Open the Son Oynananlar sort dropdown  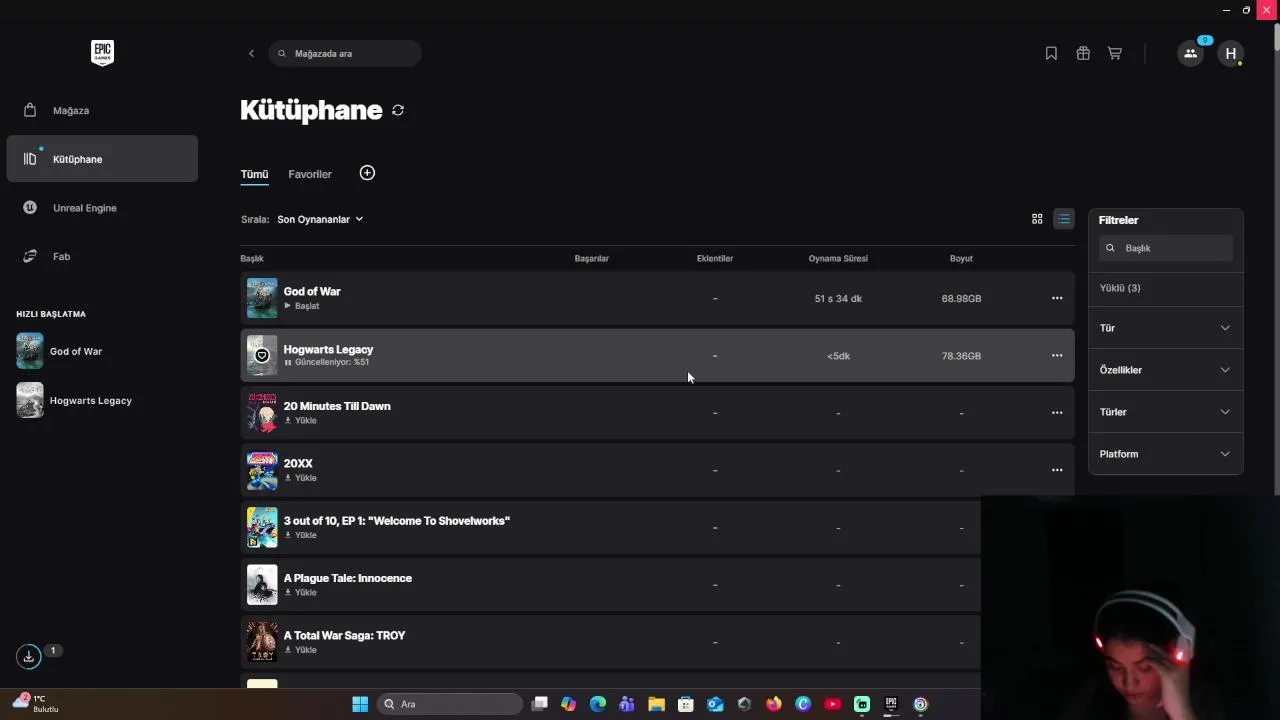(x=320, y=219)
